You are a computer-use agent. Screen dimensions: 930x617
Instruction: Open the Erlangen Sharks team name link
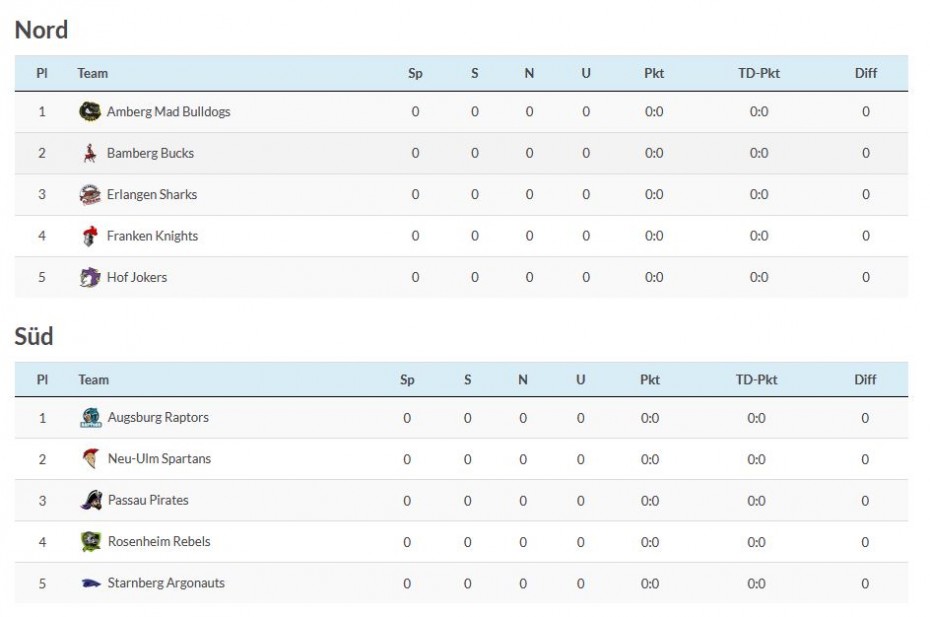click(152, 195)
